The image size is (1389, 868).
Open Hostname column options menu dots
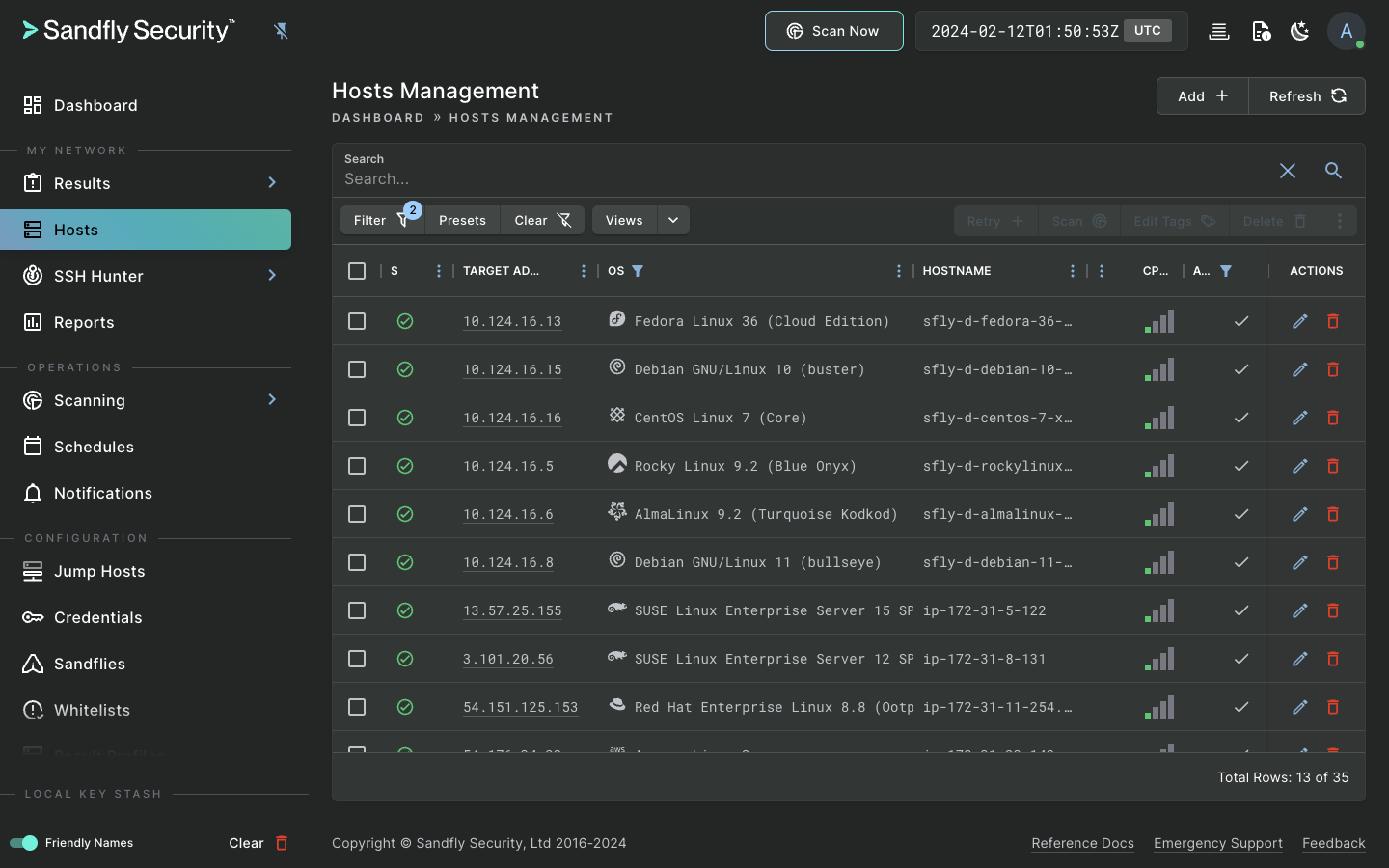click(1073, 271)
